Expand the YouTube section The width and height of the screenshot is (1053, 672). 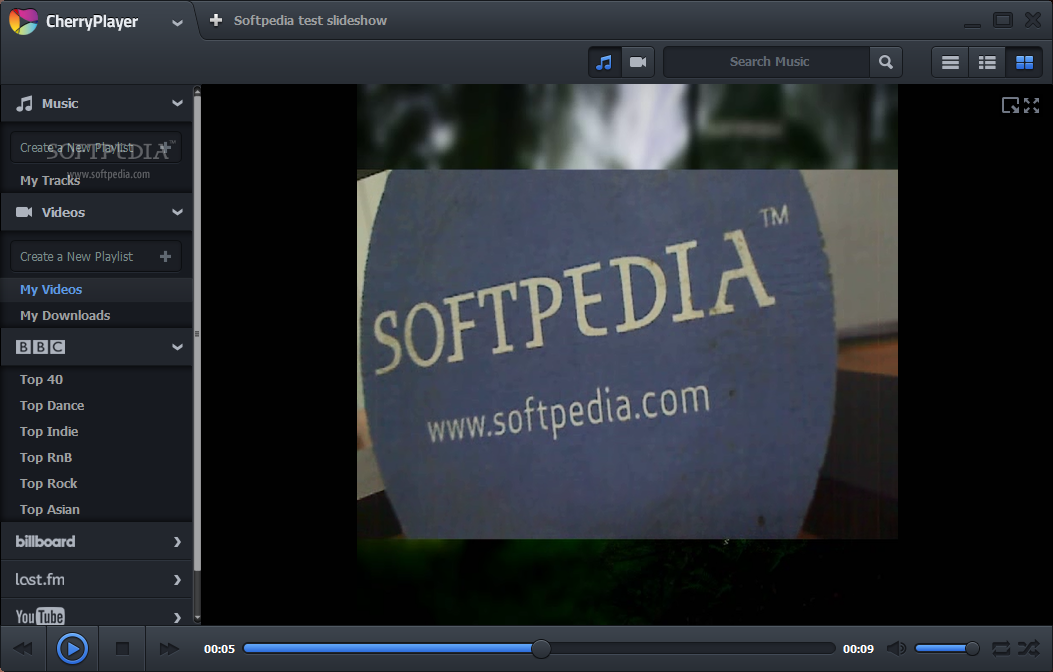[x=96, y=616]
